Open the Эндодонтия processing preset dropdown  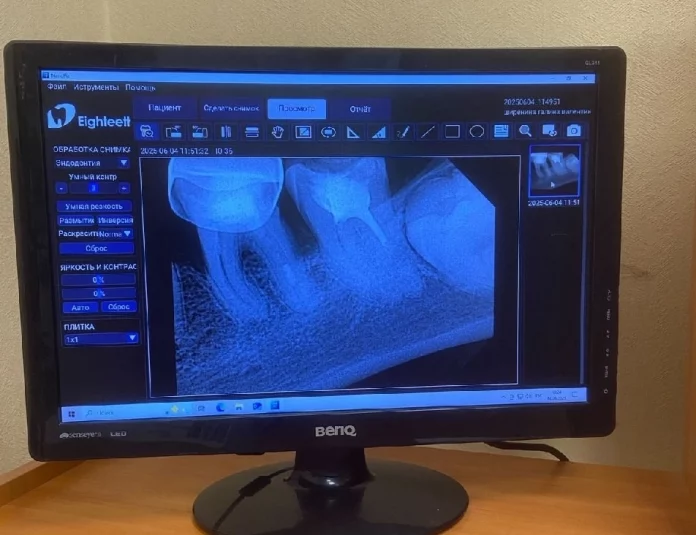[x=92, y=163]
